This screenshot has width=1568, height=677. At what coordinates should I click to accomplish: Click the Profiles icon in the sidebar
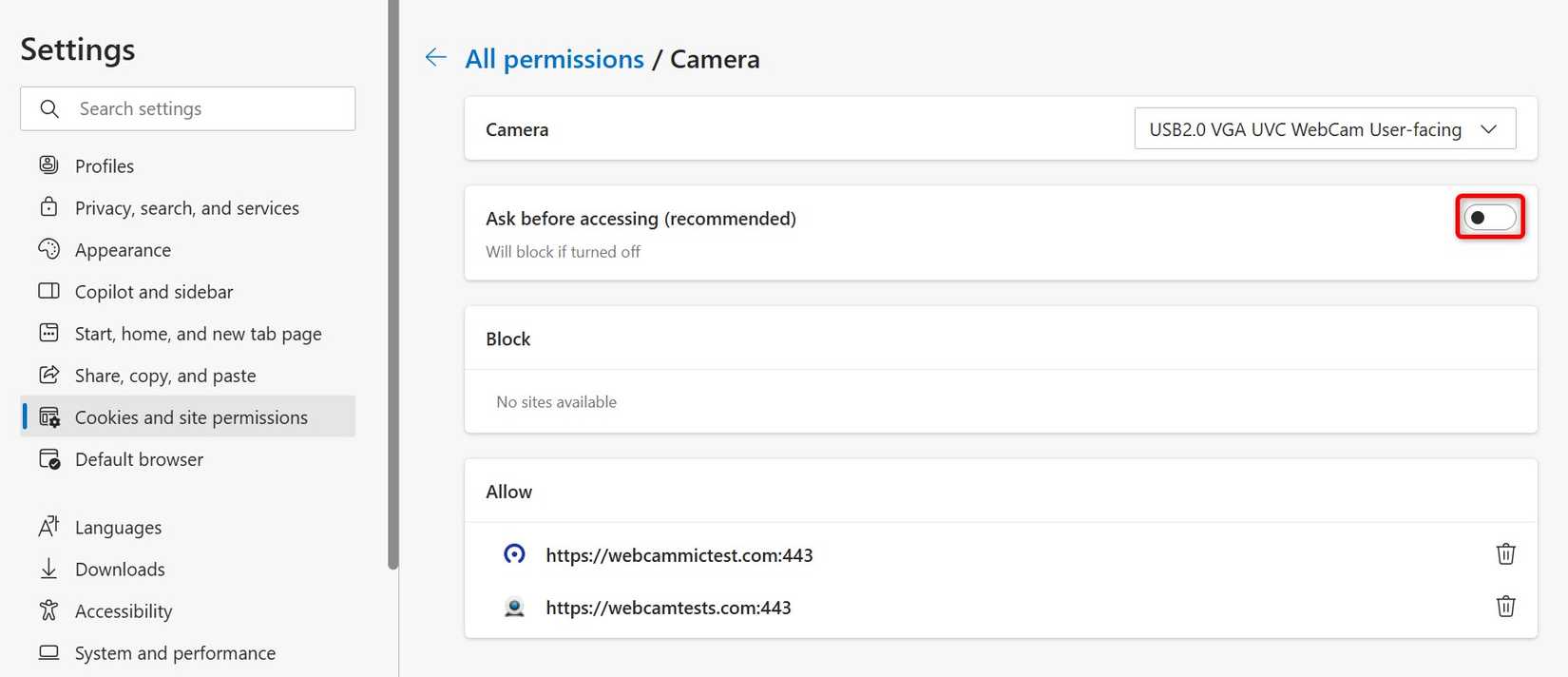pyautogui.click(x=48, y=165)
